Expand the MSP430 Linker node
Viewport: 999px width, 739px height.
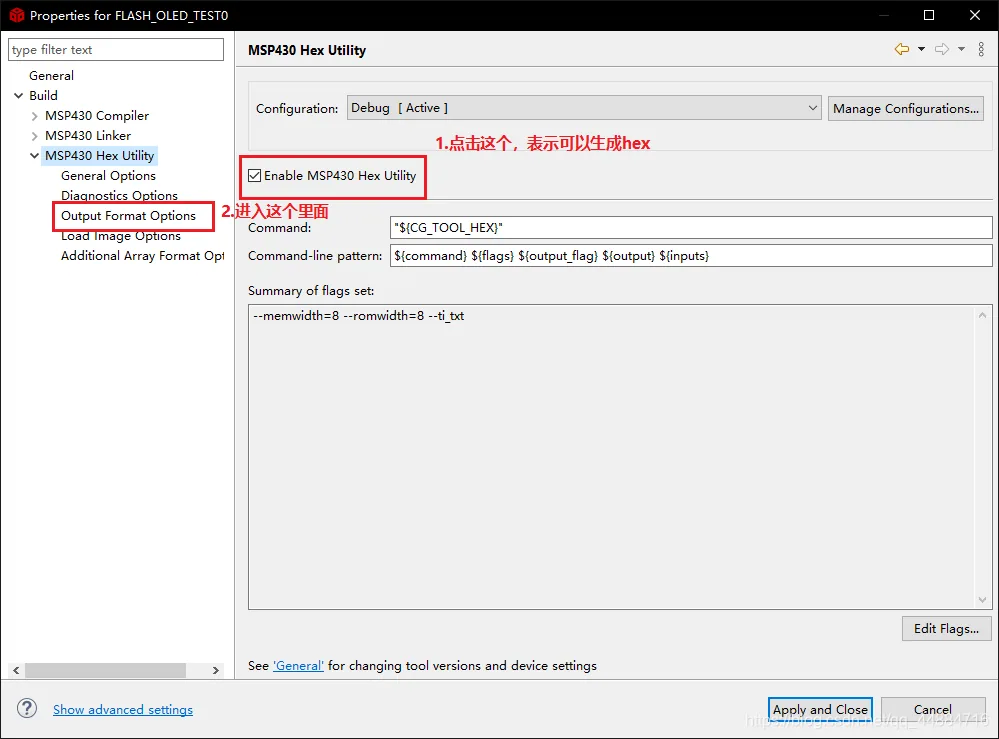[x=34, y=136]
